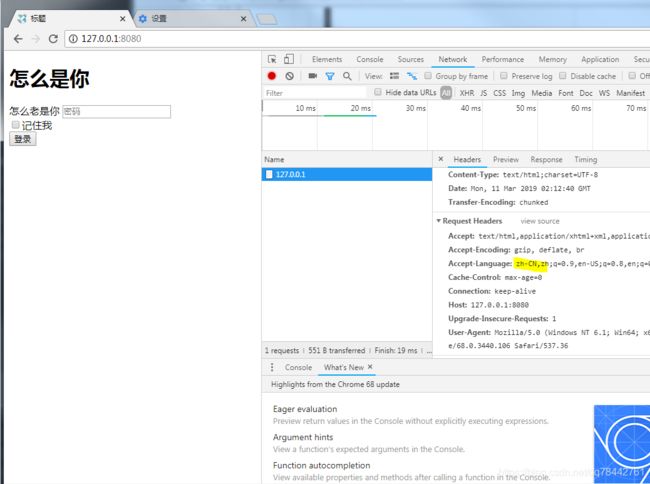
Task: Open the Elements panel tab
Action: click(327, 59)
